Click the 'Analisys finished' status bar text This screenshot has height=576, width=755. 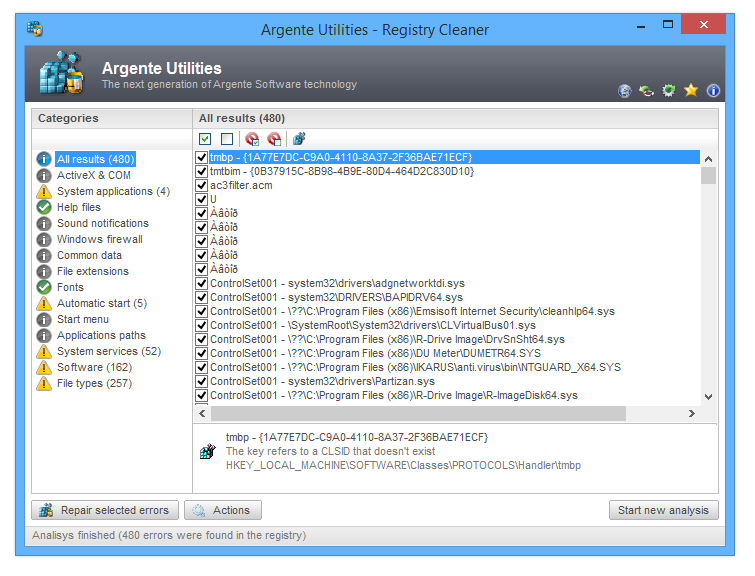coord(169,535)
